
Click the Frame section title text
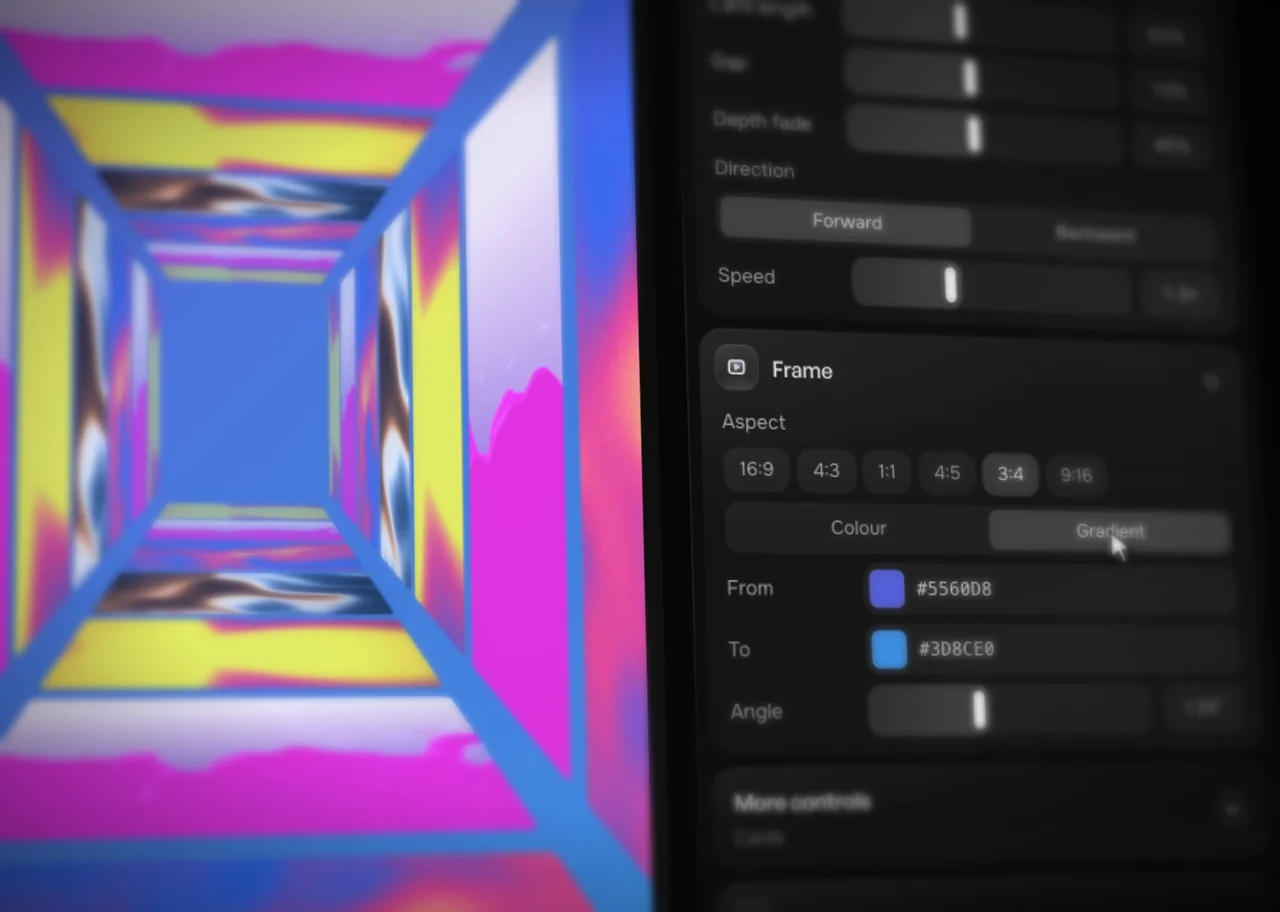tap(802, 371)
